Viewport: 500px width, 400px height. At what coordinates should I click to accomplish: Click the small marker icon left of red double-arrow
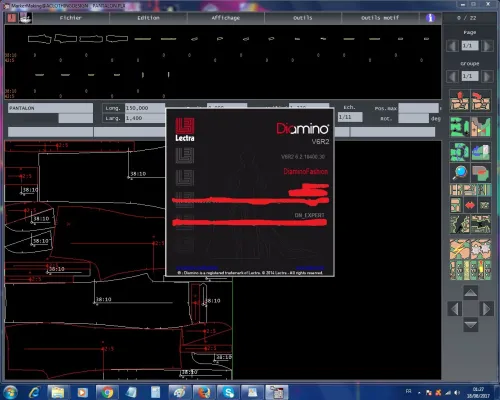coord(456,205)
